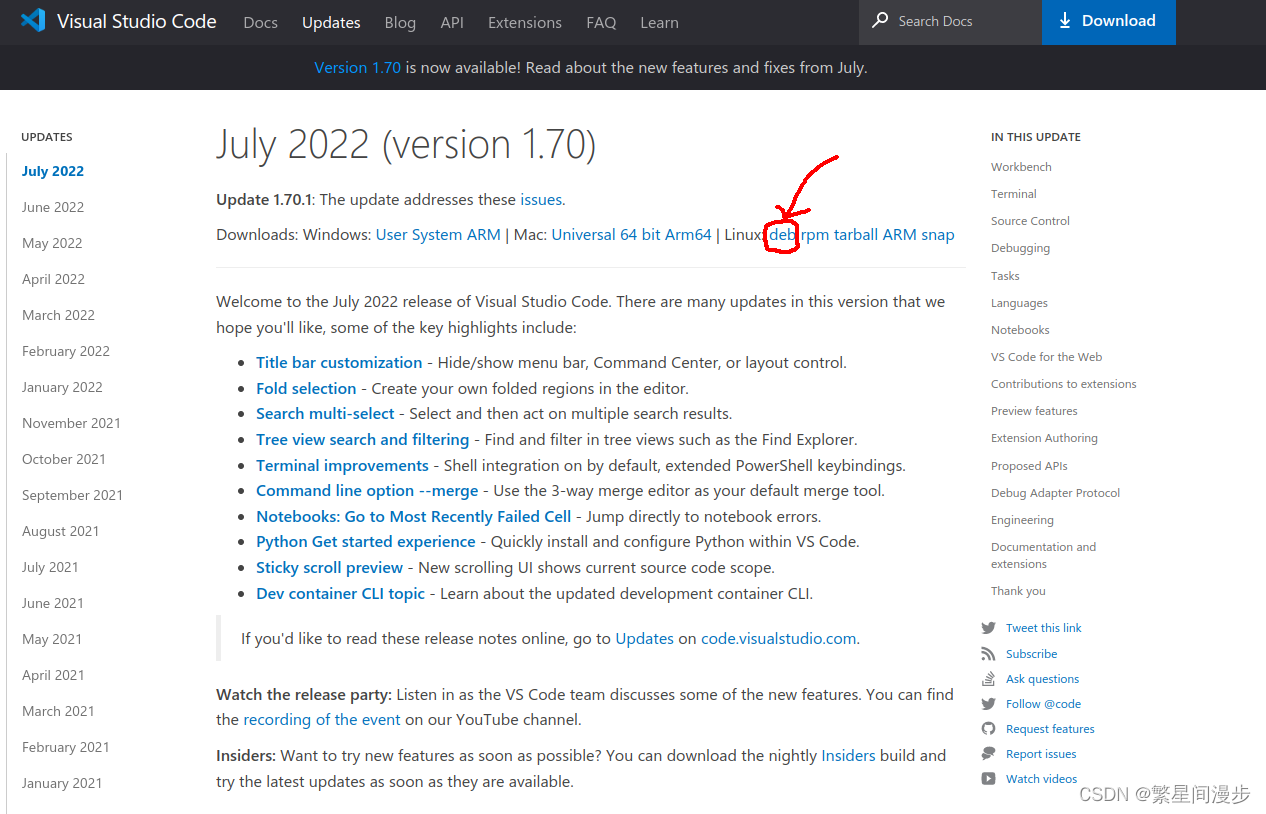
Task: Click the Search Docs input field
Action: (950, 21)
